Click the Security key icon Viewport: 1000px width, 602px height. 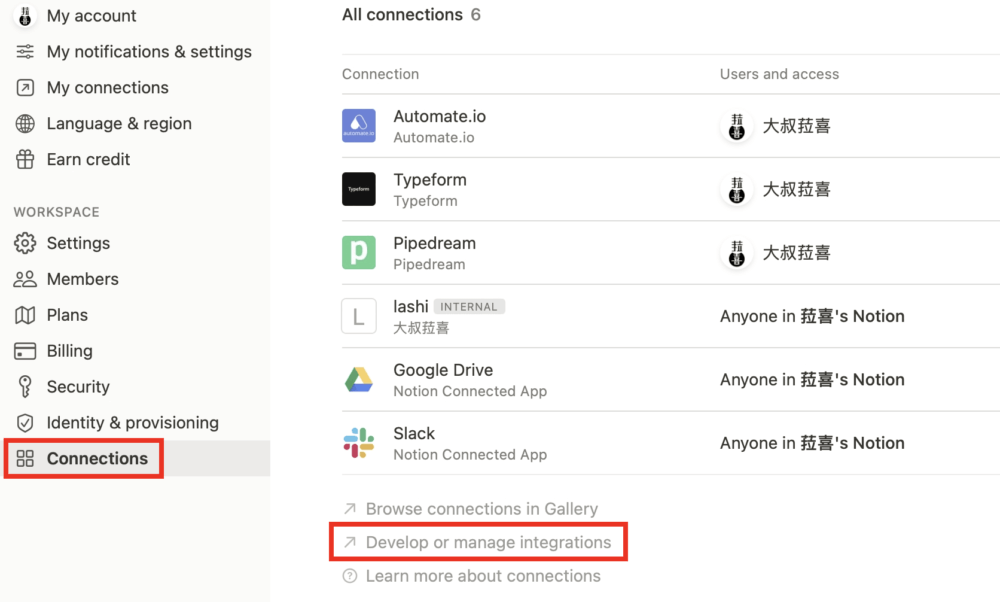26,387
